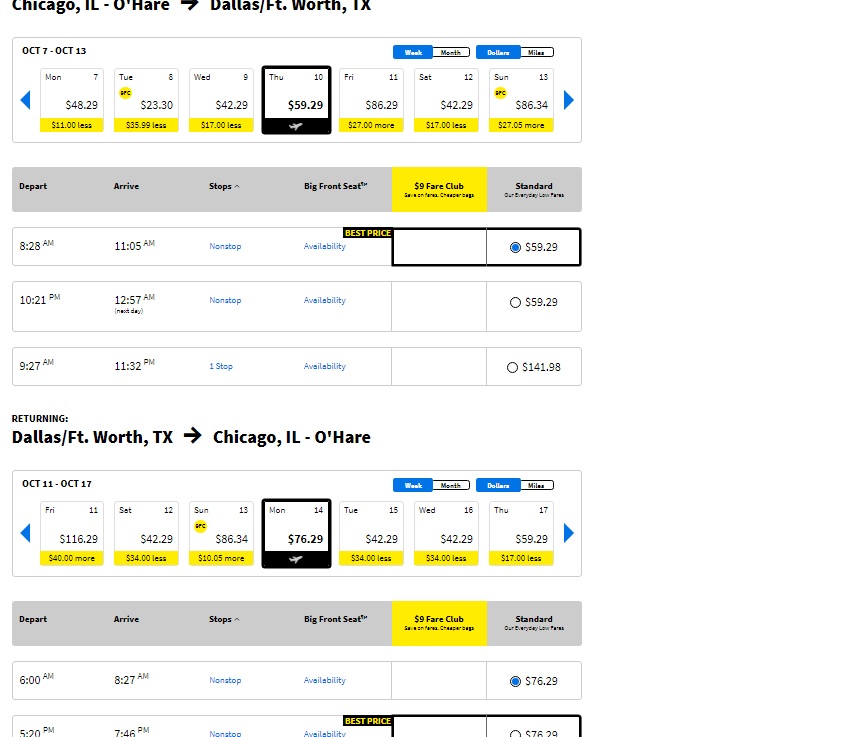Open Nonstop details for 6:00 AM return flight
Viewport: 860px width, 737px height.
coord(225,681)
